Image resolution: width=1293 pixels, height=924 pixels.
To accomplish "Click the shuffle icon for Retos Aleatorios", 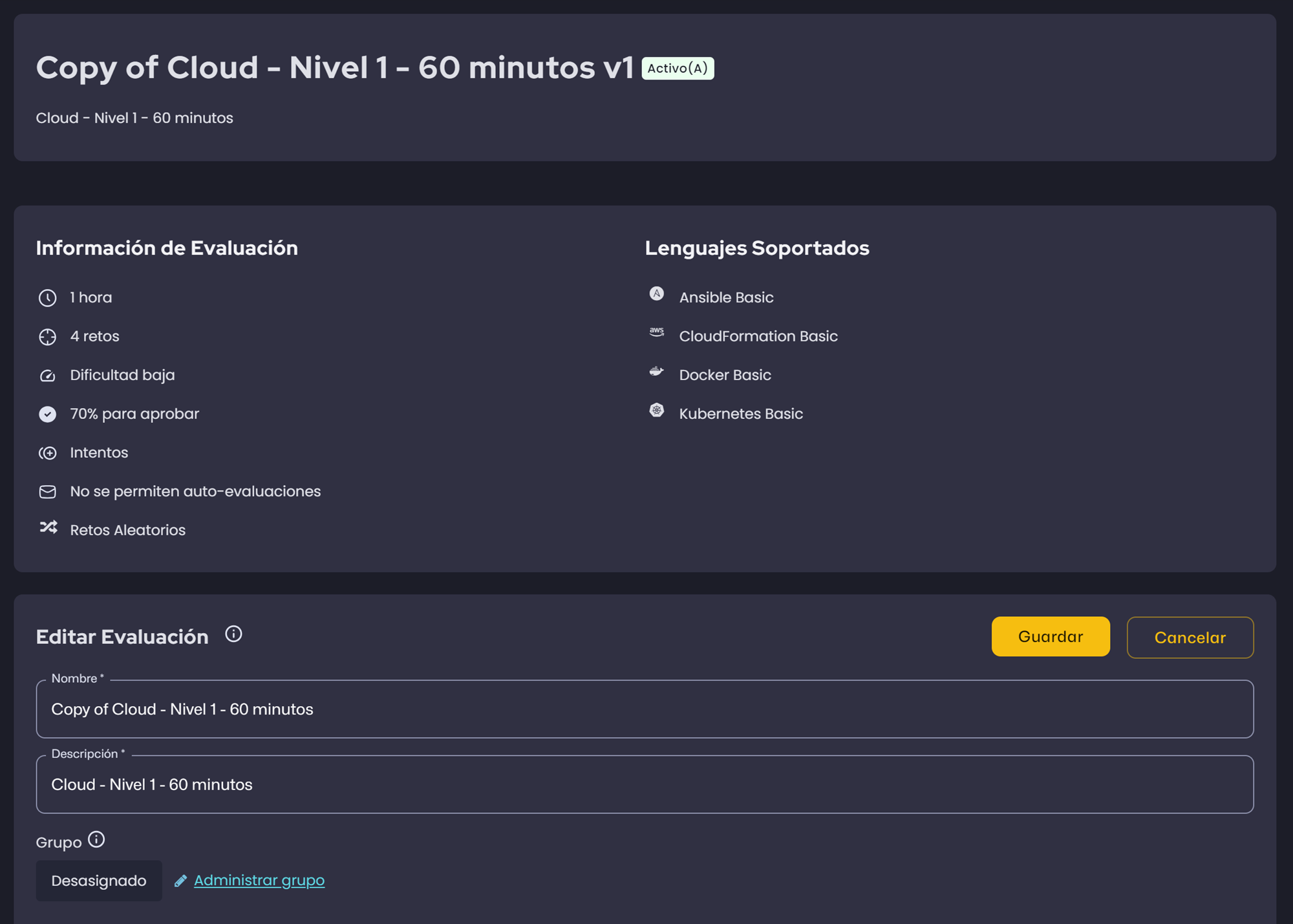I will (48, 528).
